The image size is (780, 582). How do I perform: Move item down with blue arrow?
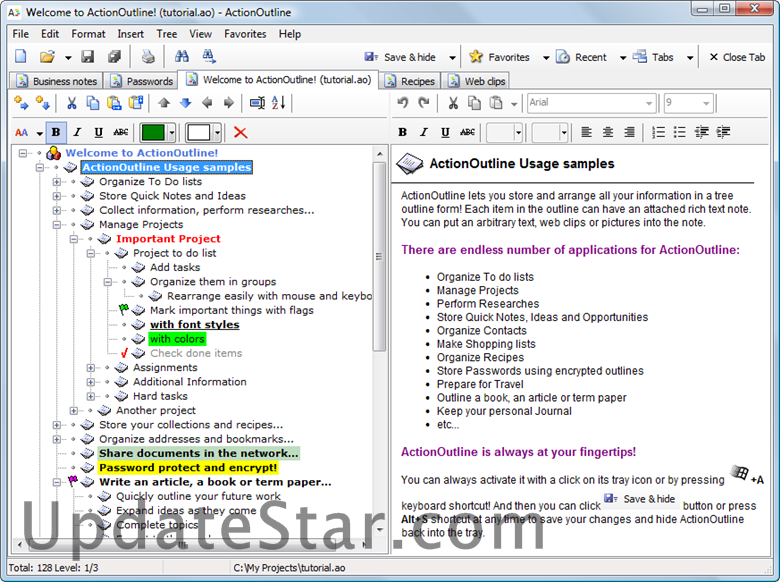coord(186,103)
